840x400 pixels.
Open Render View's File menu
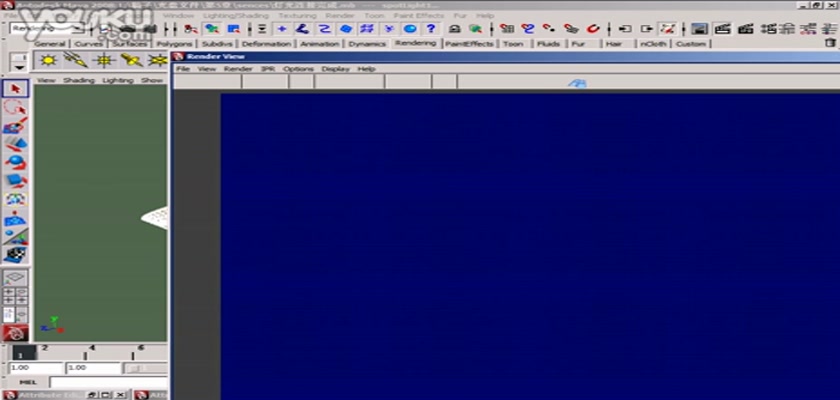pos(183,69)
